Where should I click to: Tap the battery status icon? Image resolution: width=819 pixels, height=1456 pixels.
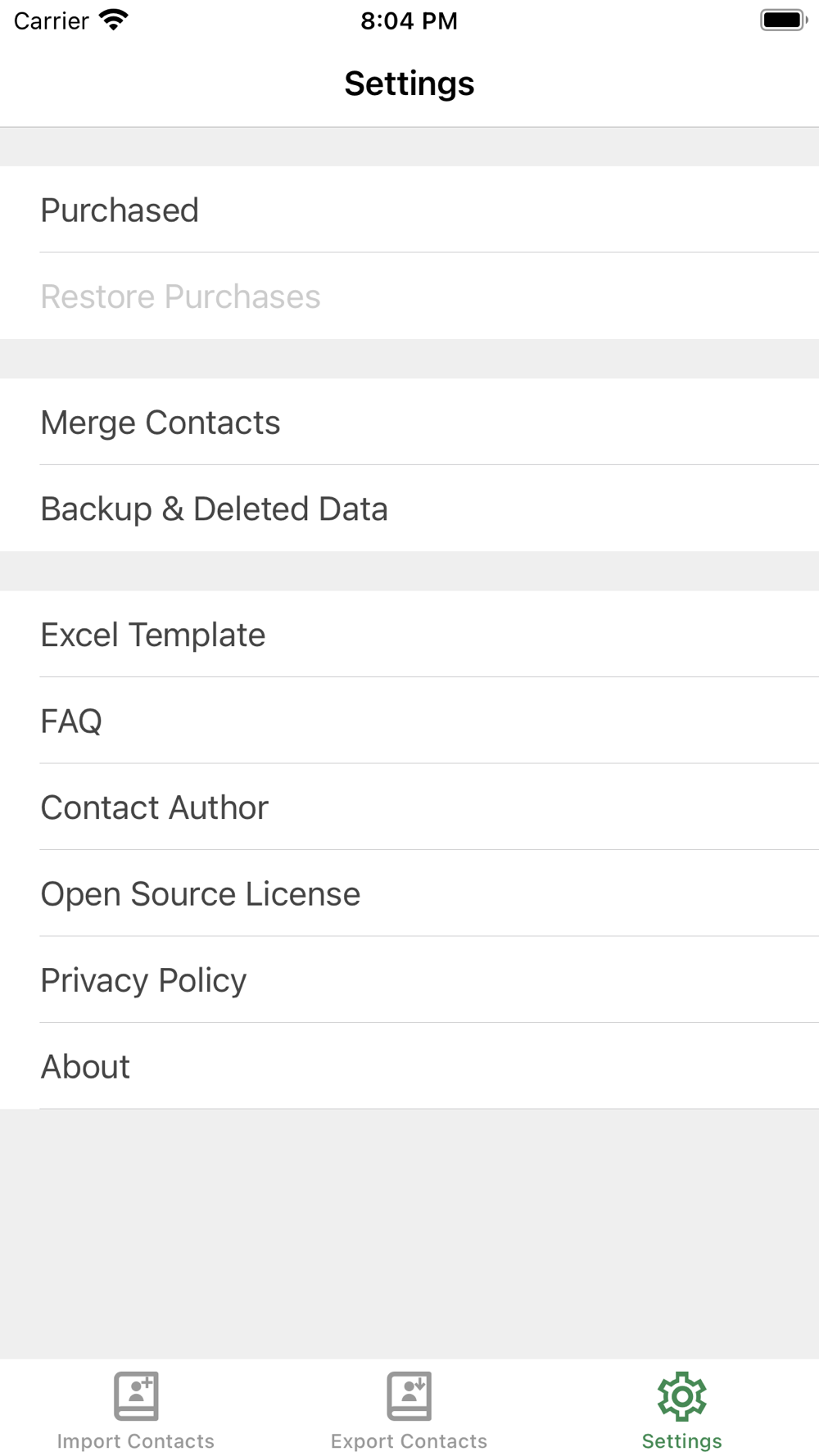(x=783, y=20)
